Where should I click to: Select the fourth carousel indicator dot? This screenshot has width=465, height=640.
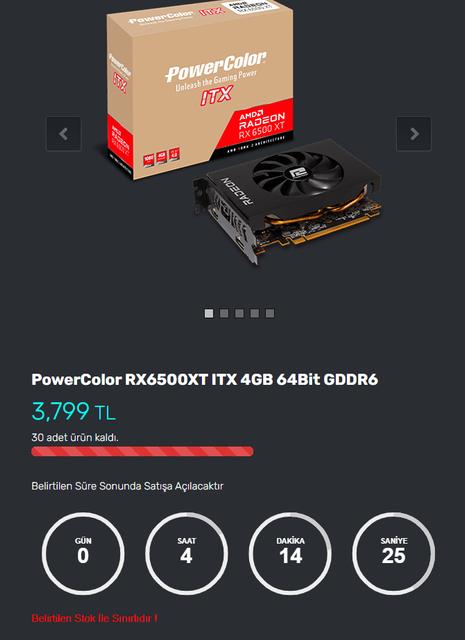click(254, 313)
